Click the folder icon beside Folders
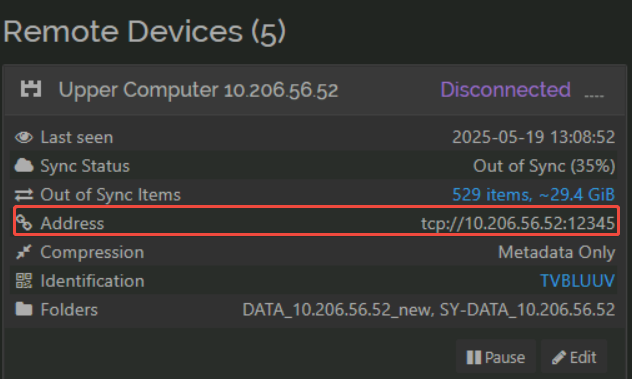This screenshot has height=379, width=632. (24, 309)
